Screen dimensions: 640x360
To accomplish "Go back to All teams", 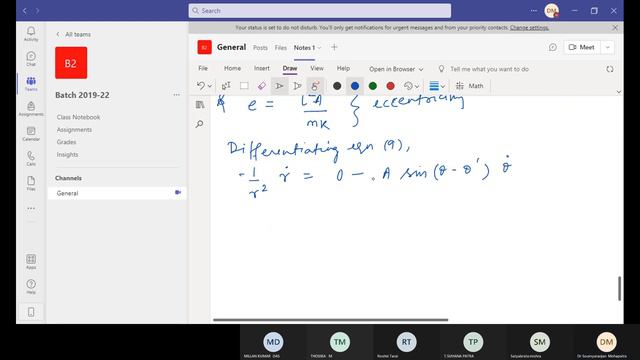I will point(74,34).
